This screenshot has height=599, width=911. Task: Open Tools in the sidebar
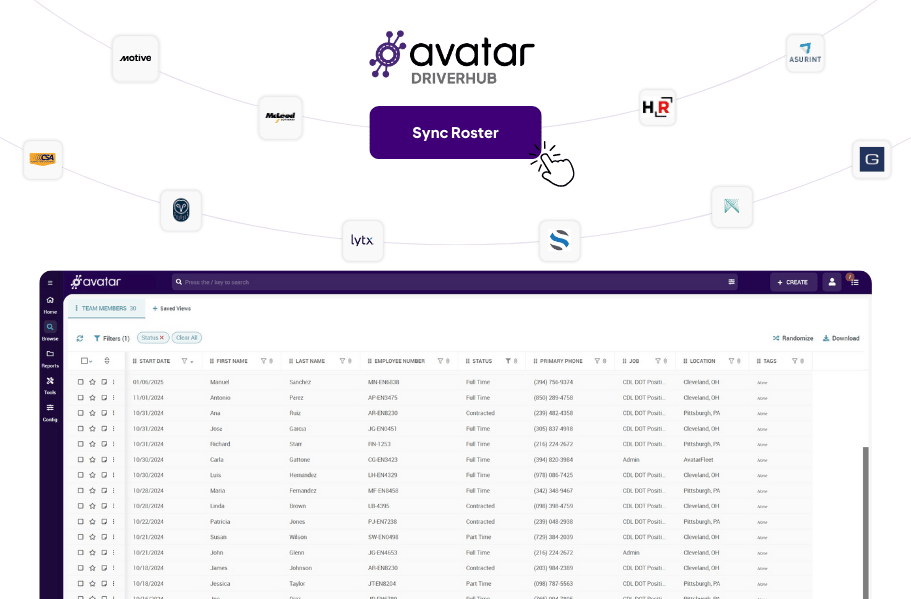(50, 385)
